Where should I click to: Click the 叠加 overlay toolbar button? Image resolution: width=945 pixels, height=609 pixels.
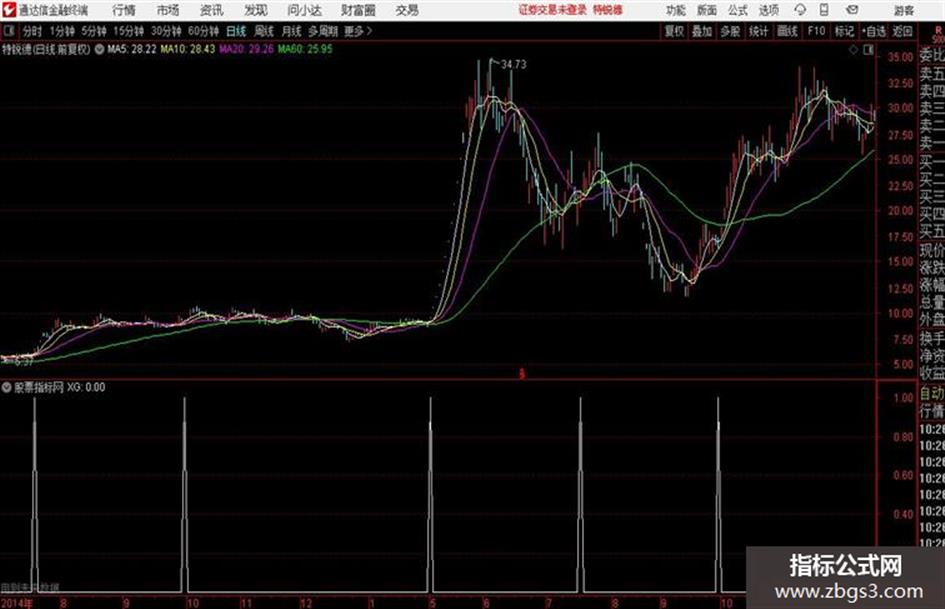(702, 31)
